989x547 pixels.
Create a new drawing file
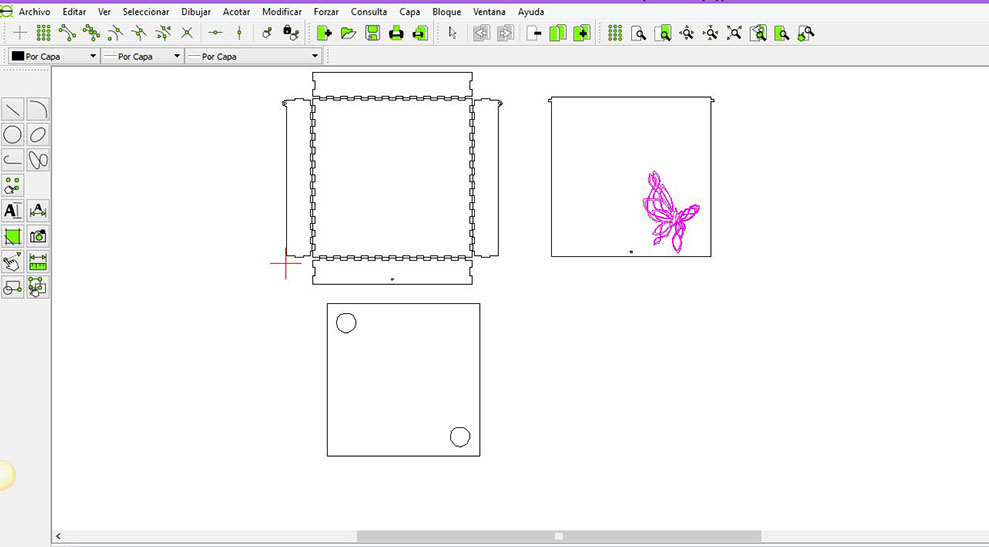[324, 33]
